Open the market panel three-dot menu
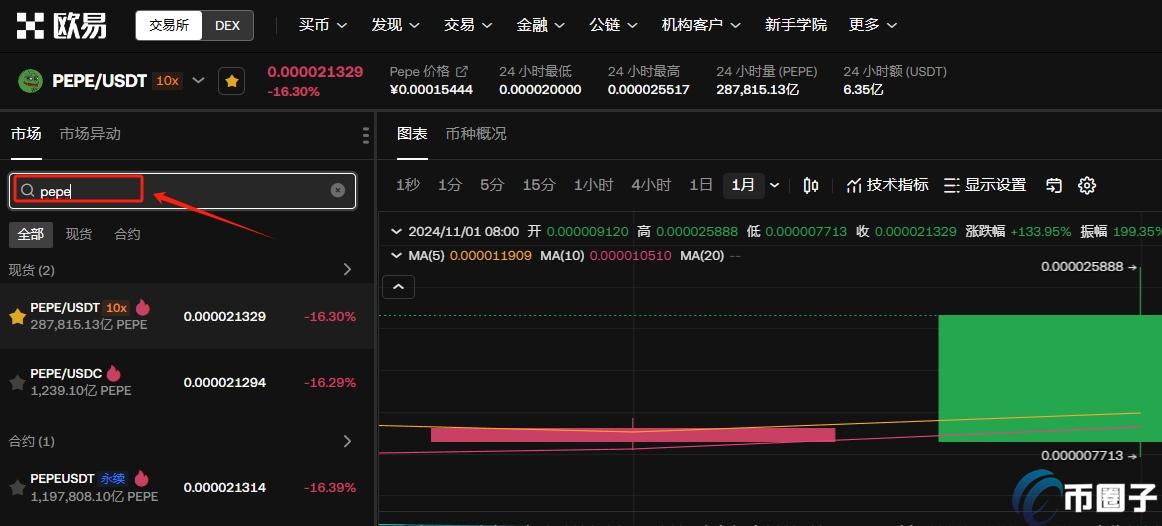This screenshot has height=526, width=1162. coord(366,135)
